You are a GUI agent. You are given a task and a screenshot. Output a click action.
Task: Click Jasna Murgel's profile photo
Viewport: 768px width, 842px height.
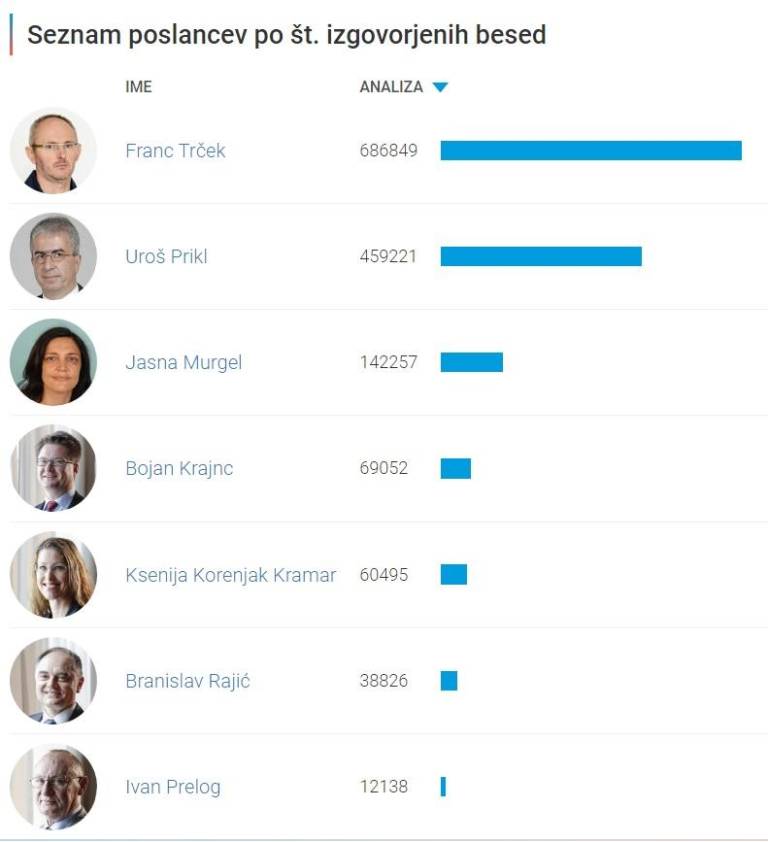53,362
